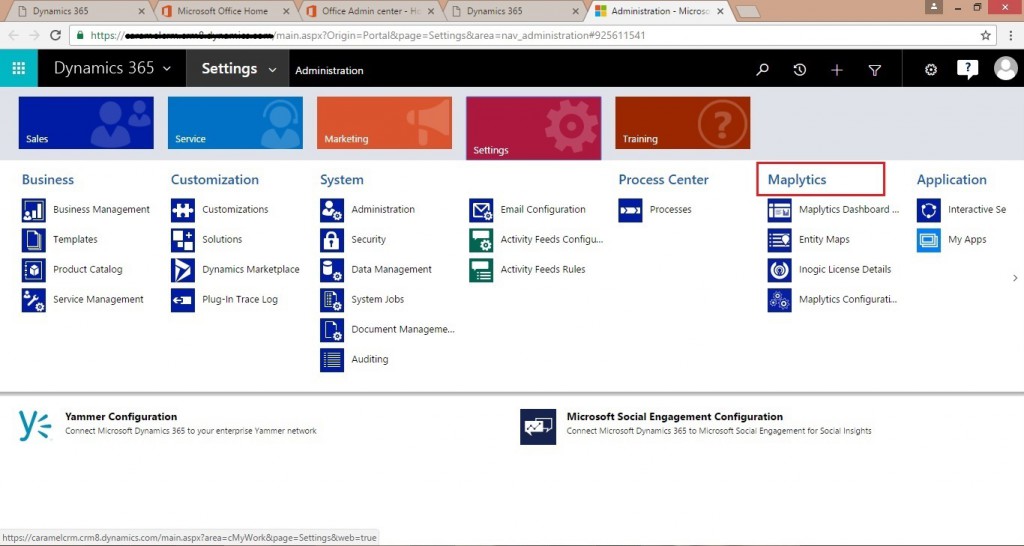Click the help question mark icon

tap(967, 69)
